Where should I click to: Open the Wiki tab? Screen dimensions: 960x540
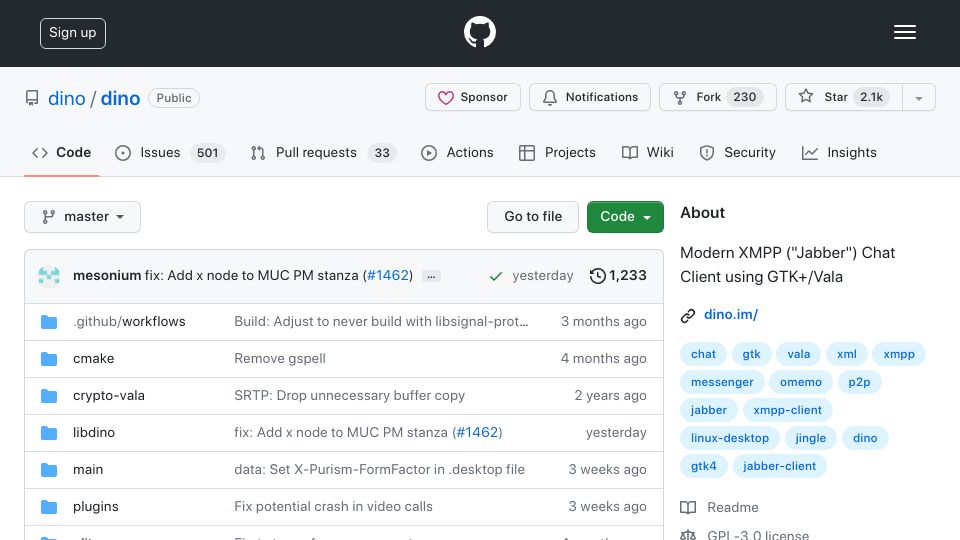tap(648, 152)
